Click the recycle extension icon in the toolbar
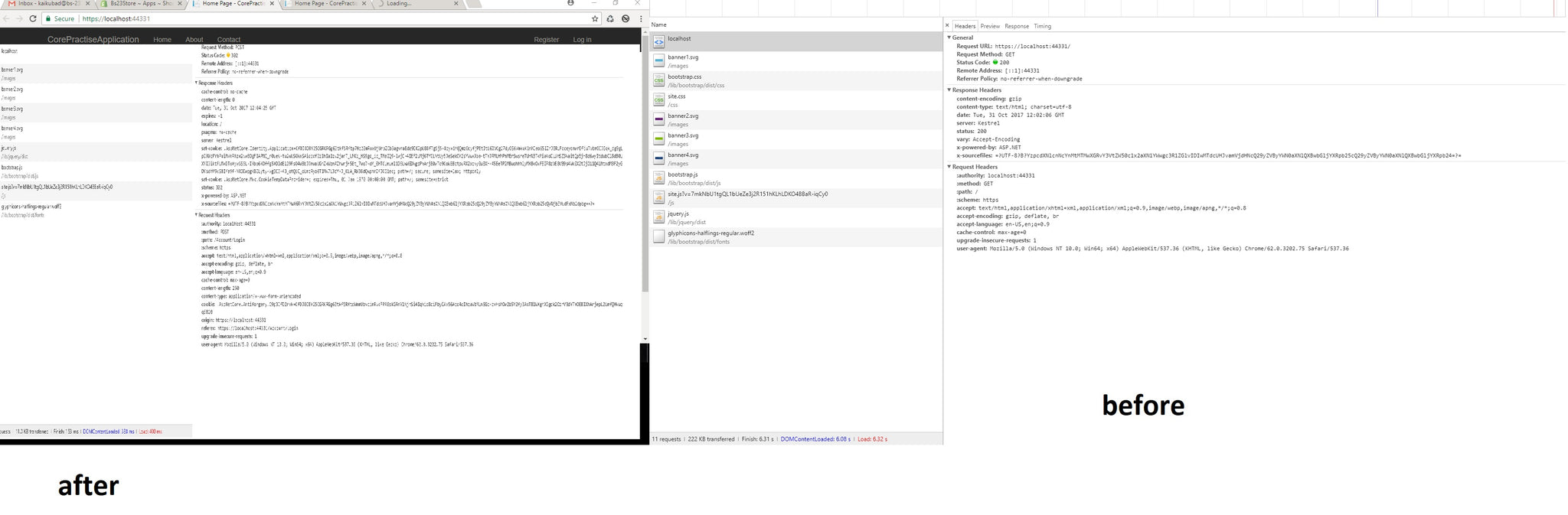Viewport: 1568px width, 515px height. [610, 18]
